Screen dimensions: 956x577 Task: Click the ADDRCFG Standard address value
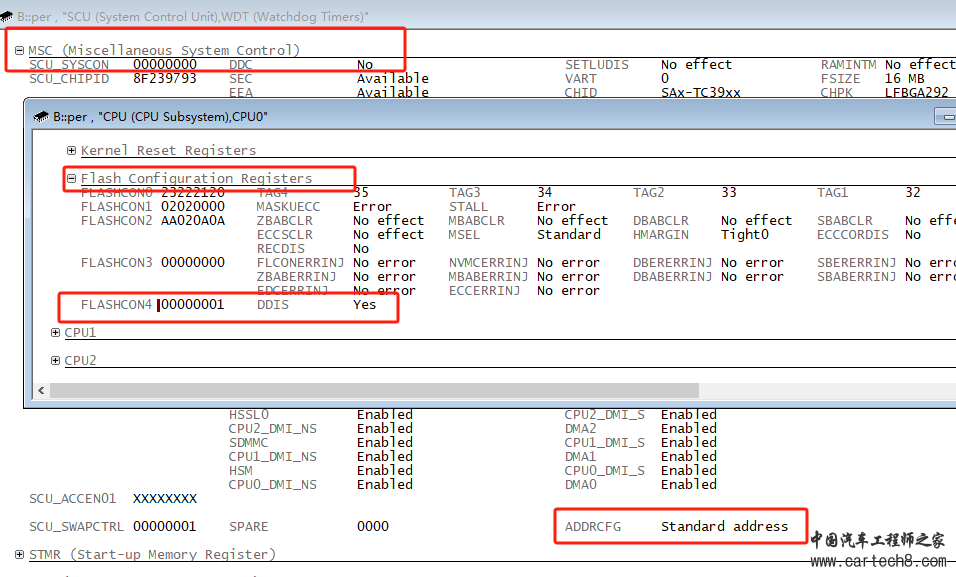[724, 526]
